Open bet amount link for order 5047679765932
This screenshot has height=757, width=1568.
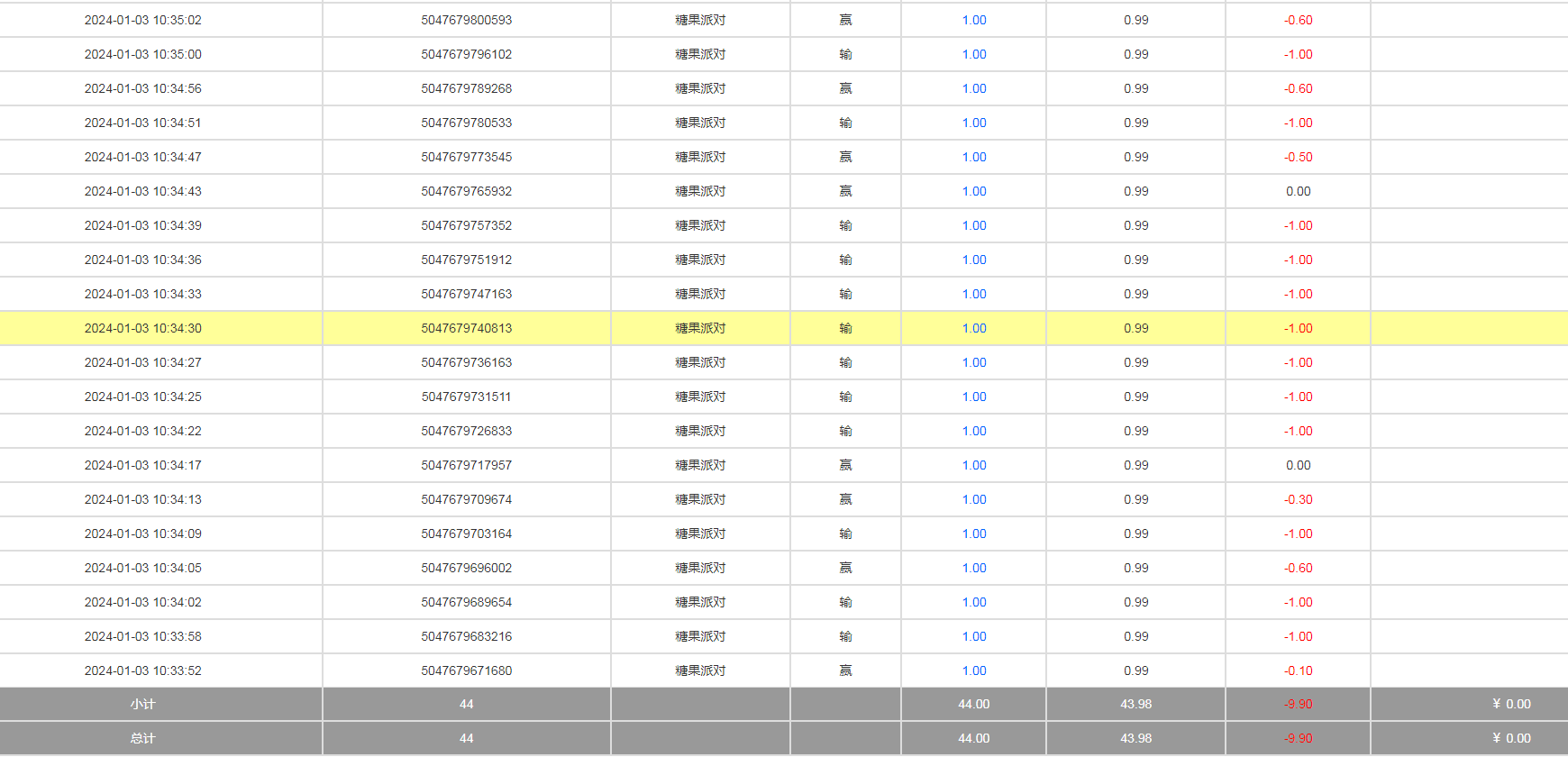click(x=973, y=191)
